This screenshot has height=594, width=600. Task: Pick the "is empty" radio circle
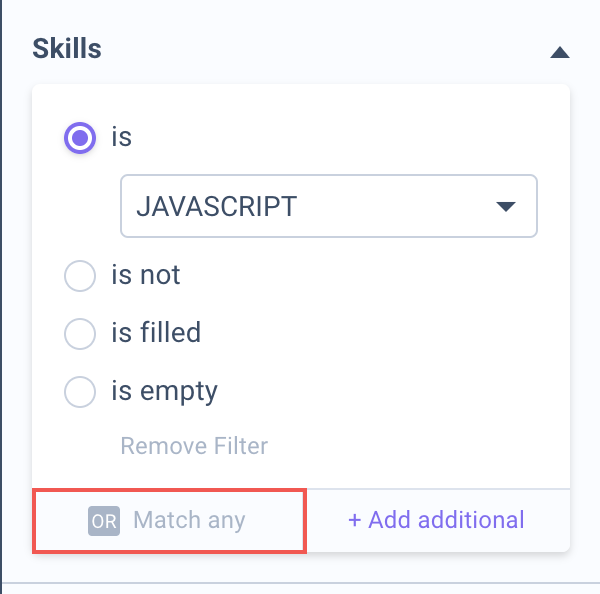coord(80,390)
